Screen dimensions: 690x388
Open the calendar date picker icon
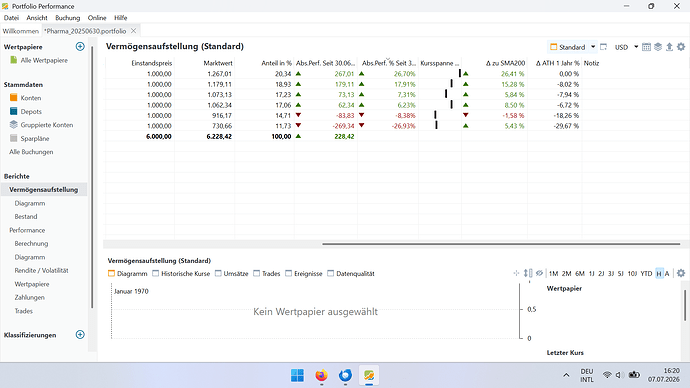tap(646, 47)
